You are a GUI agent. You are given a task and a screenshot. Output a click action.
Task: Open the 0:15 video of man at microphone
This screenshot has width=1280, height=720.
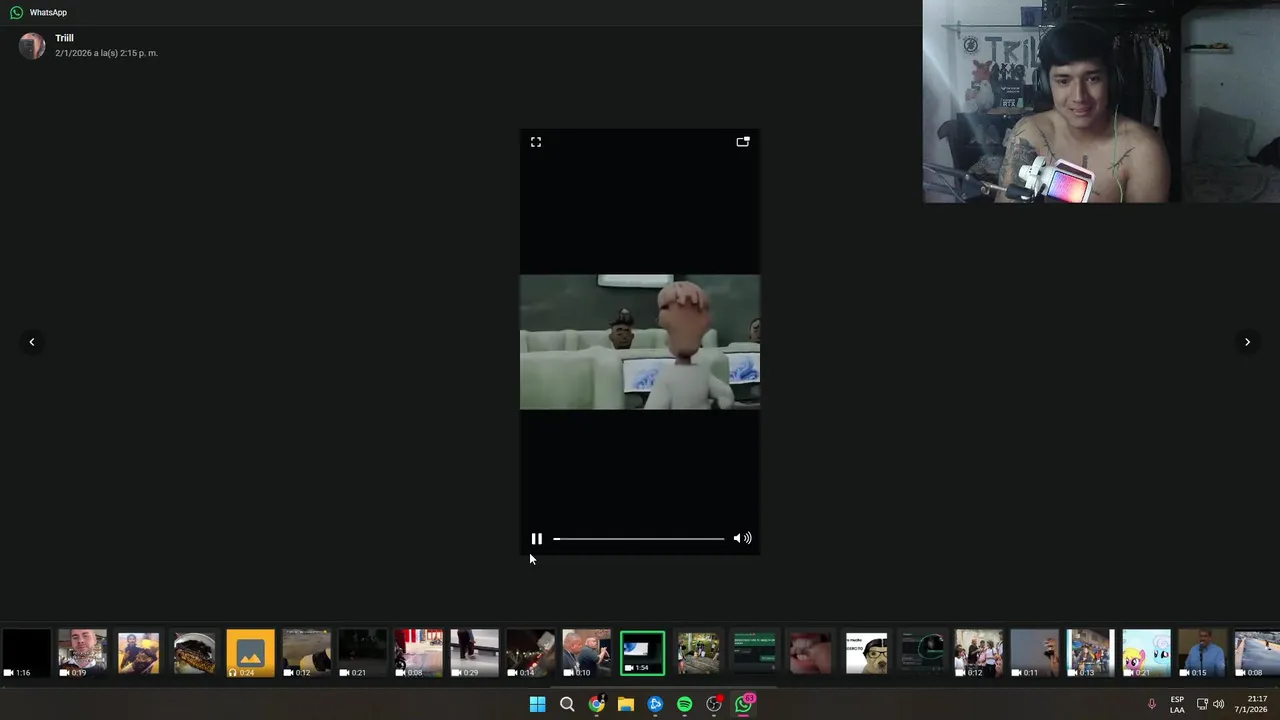click(x=1202, y=653)
